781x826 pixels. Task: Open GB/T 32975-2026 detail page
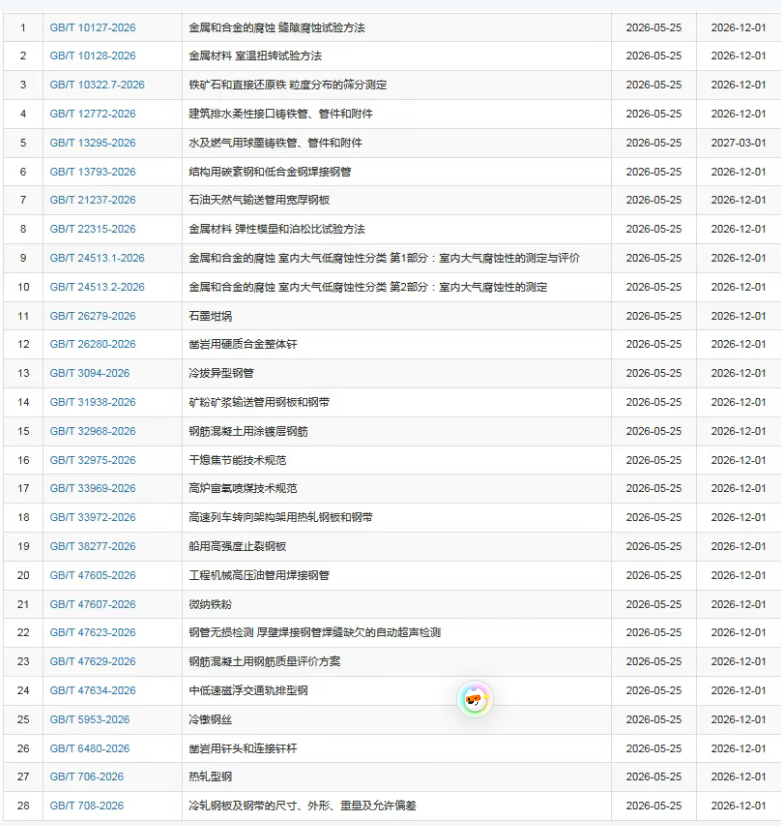click(93, 459)
